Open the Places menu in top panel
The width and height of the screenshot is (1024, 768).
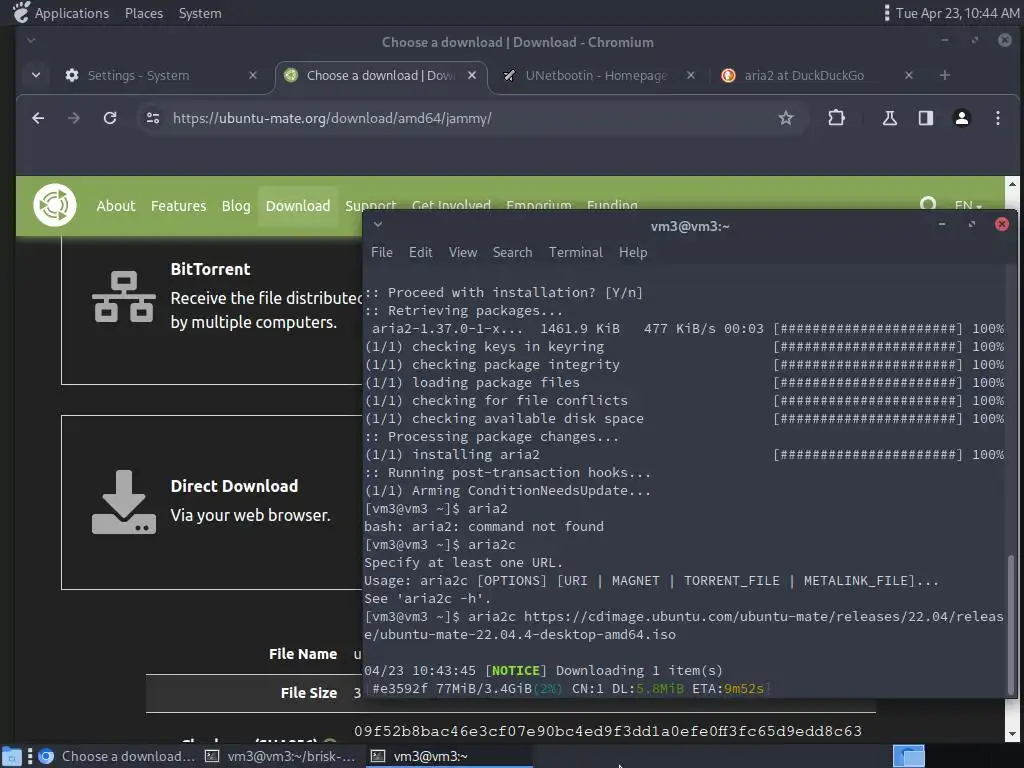[x=144, y=13]
